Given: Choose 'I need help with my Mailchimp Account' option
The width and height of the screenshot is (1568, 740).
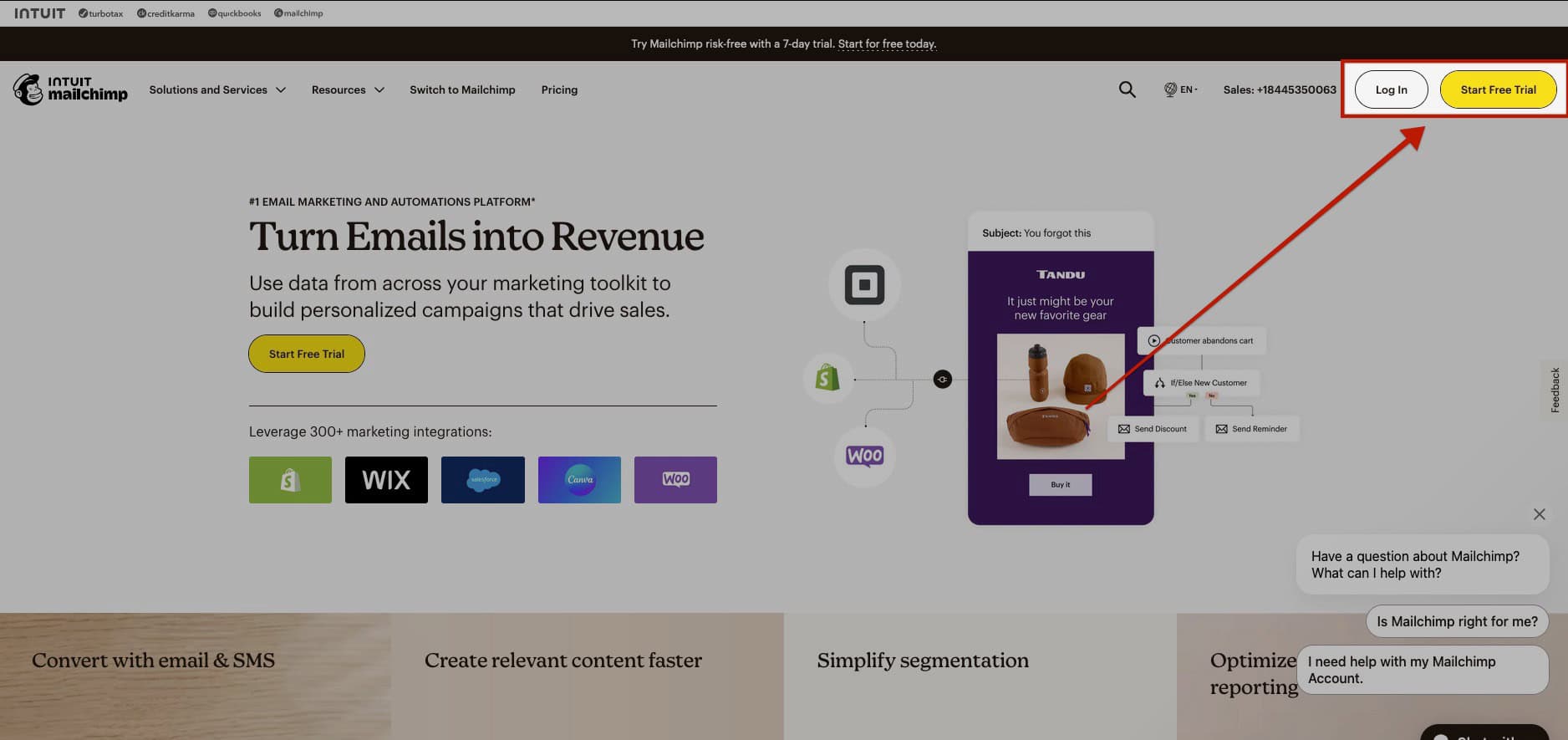Looking at the screenshot, I should pyautogui.click(x=1422, y=670).
